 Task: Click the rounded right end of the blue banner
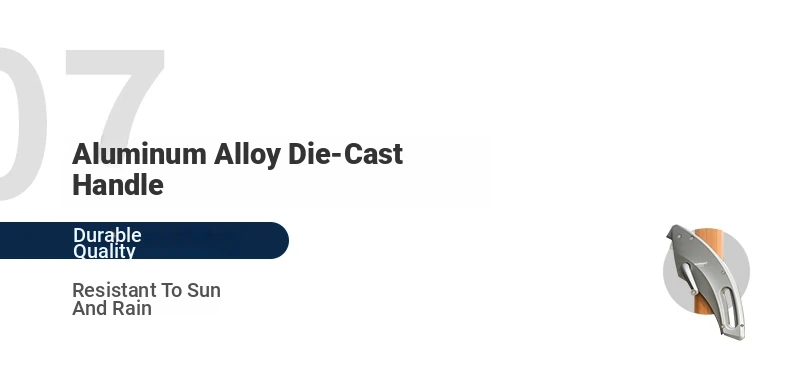pos(278,240)
